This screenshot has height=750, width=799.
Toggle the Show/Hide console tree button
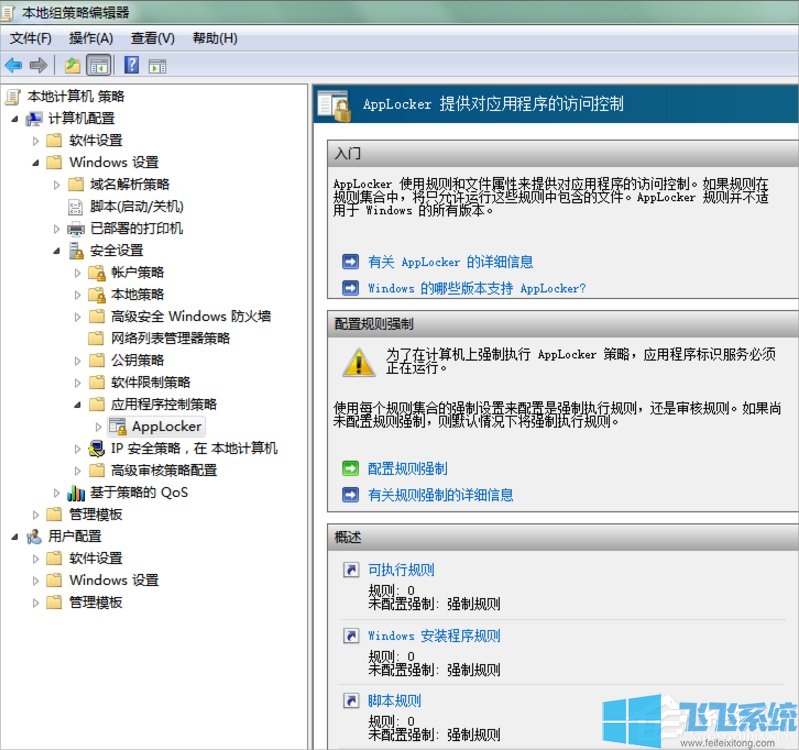coord(98,65)
